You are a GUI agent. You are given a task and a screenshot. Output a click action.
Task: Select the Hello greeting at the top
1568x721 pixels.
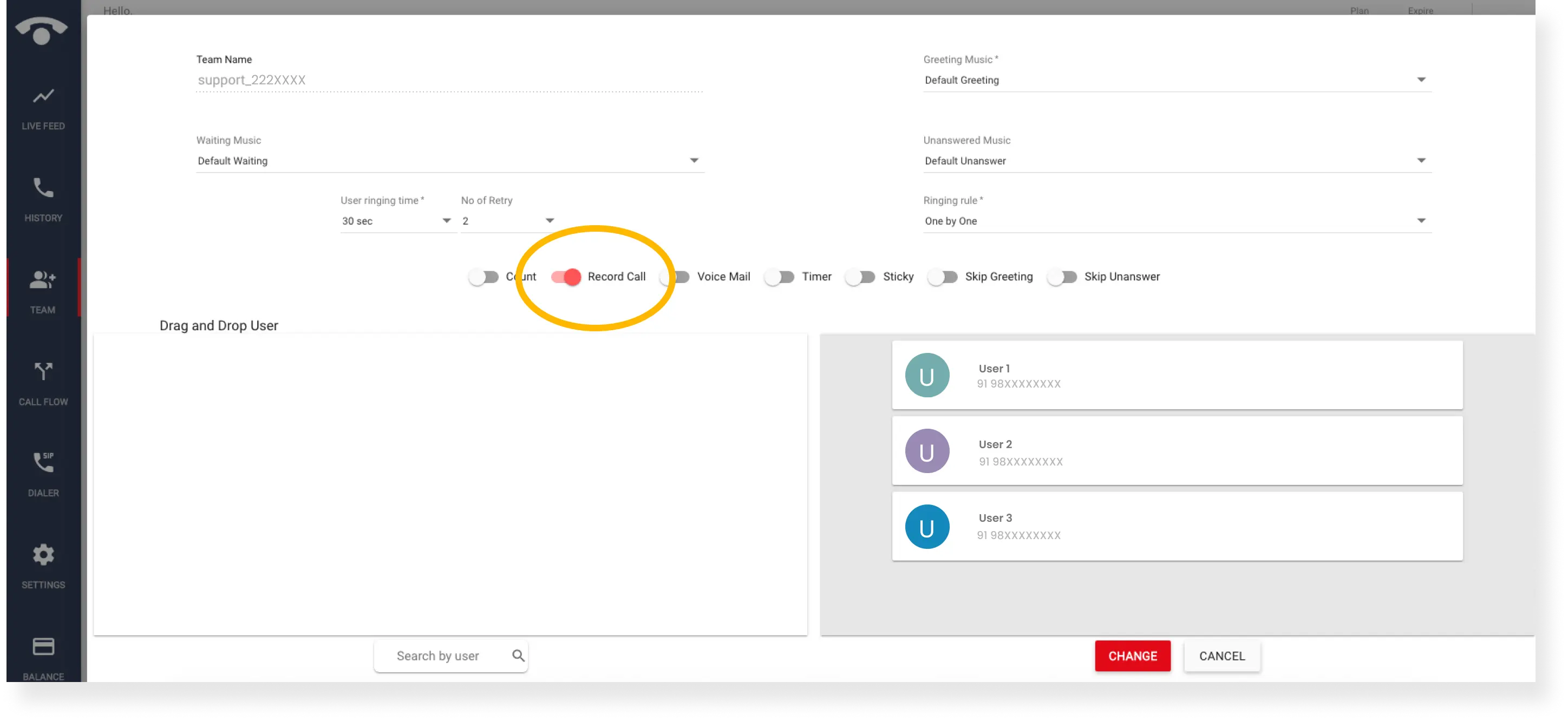point(117,10)
